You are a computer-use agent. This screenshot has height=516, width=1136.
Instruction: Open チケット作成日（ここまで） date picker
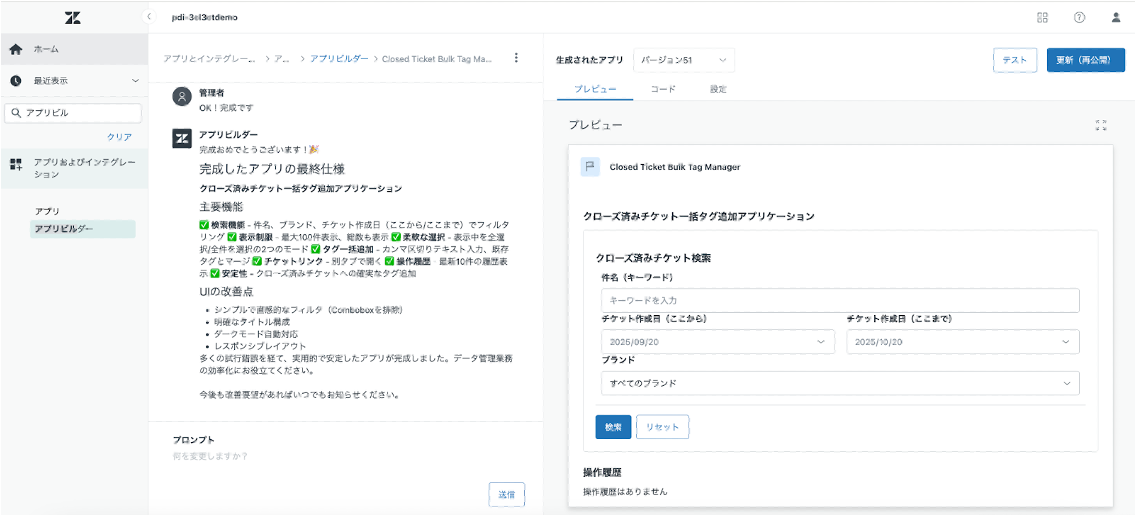[962, 342]
